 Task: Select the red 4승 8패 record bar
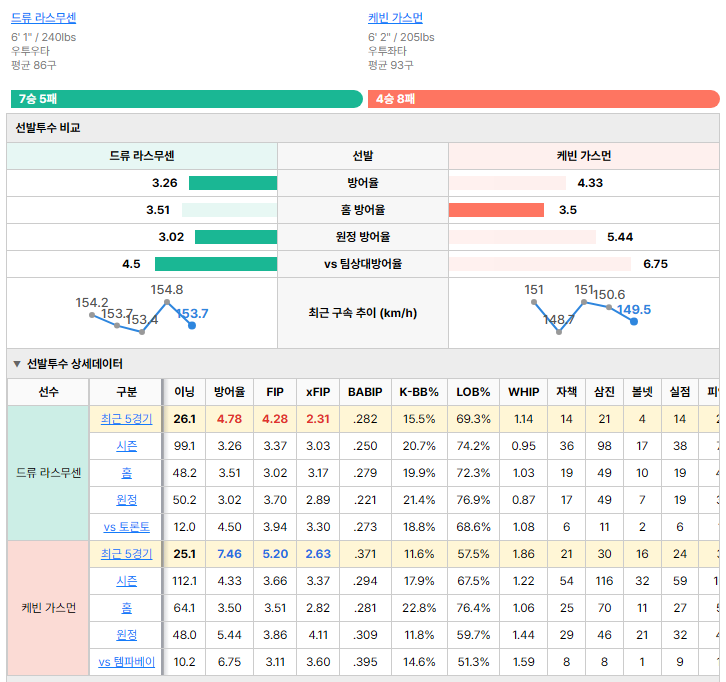pyautogui.click(x=544, y=99)
